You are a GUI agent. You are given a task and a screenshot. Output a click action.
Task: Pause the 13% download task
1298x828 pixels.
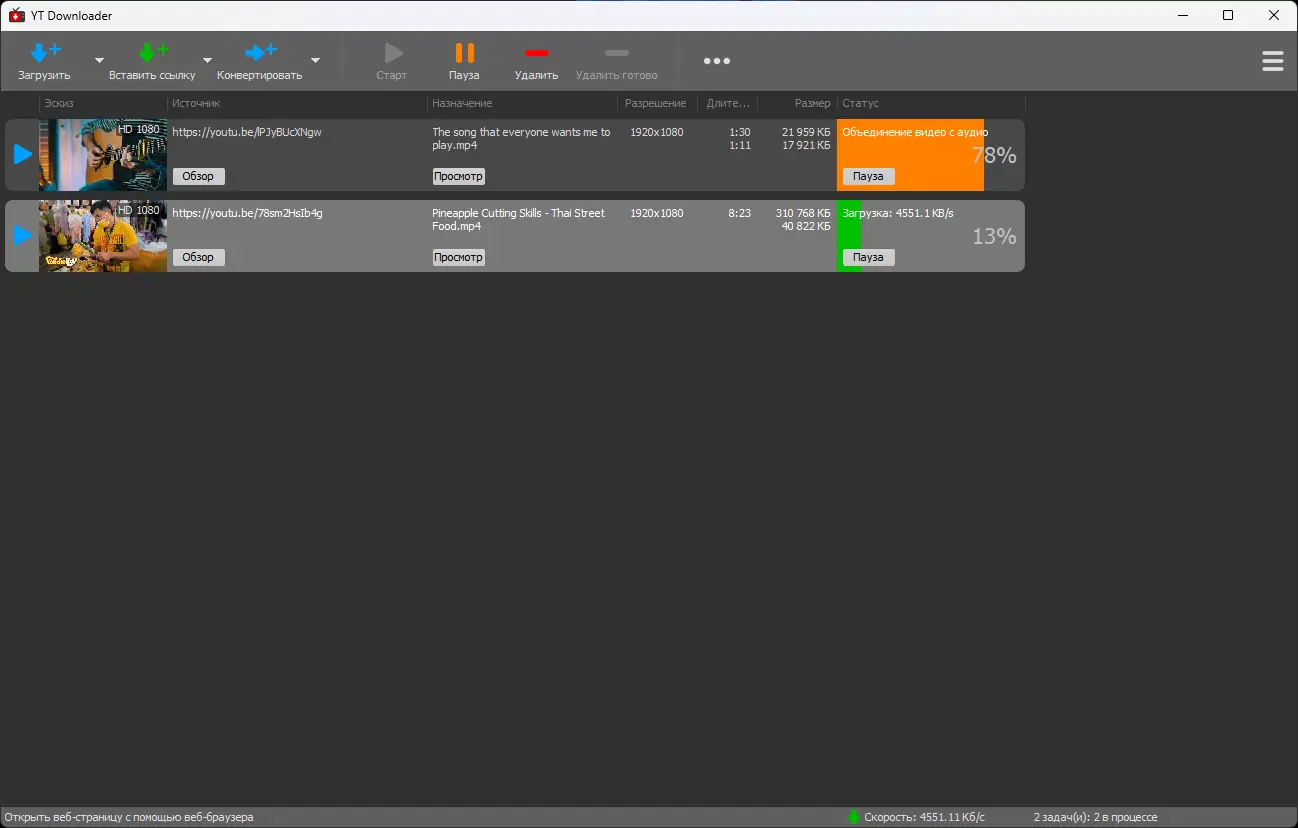click(x=868, y=257)
